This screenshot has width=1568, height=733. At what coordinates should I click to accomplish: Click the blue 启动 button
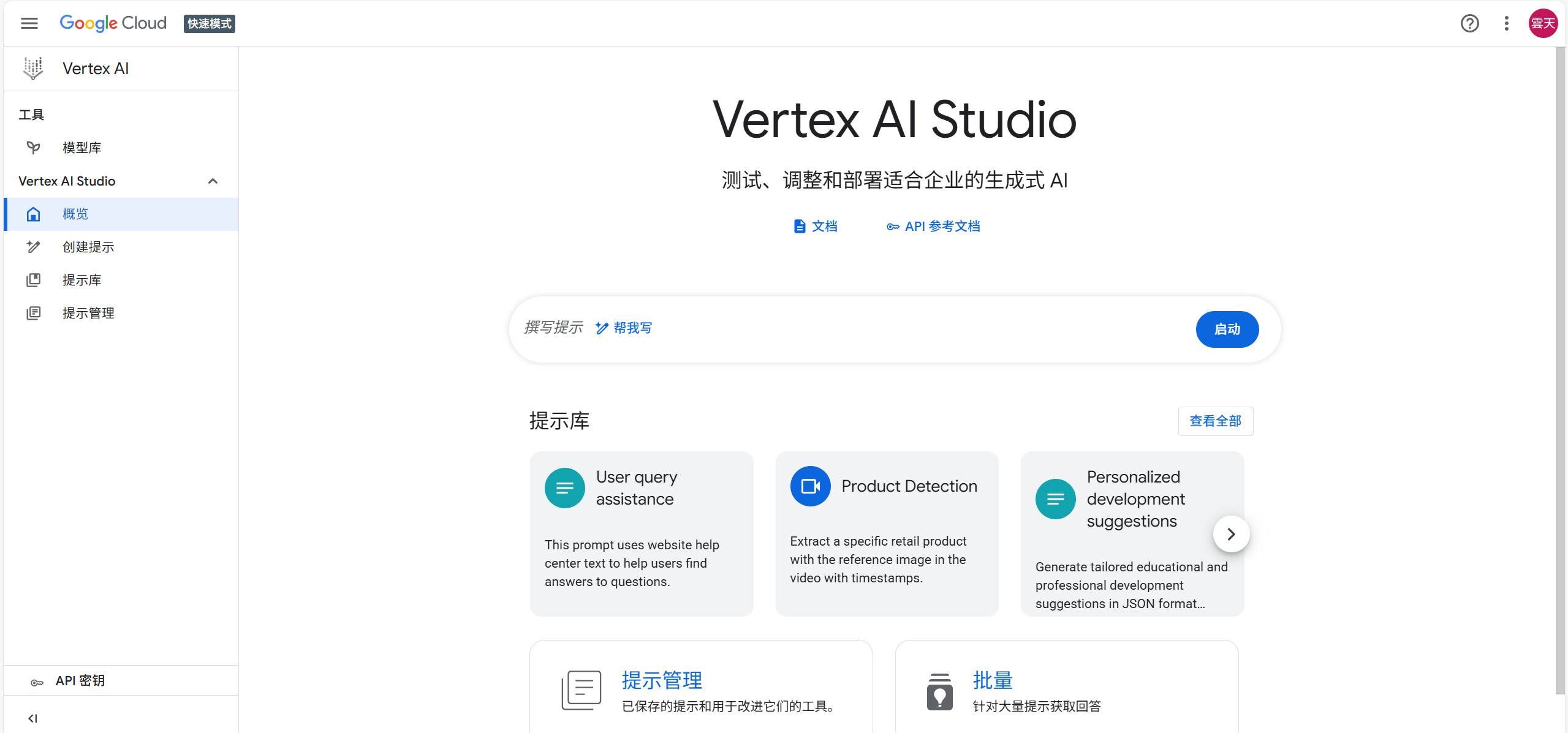coord(1227,329)
